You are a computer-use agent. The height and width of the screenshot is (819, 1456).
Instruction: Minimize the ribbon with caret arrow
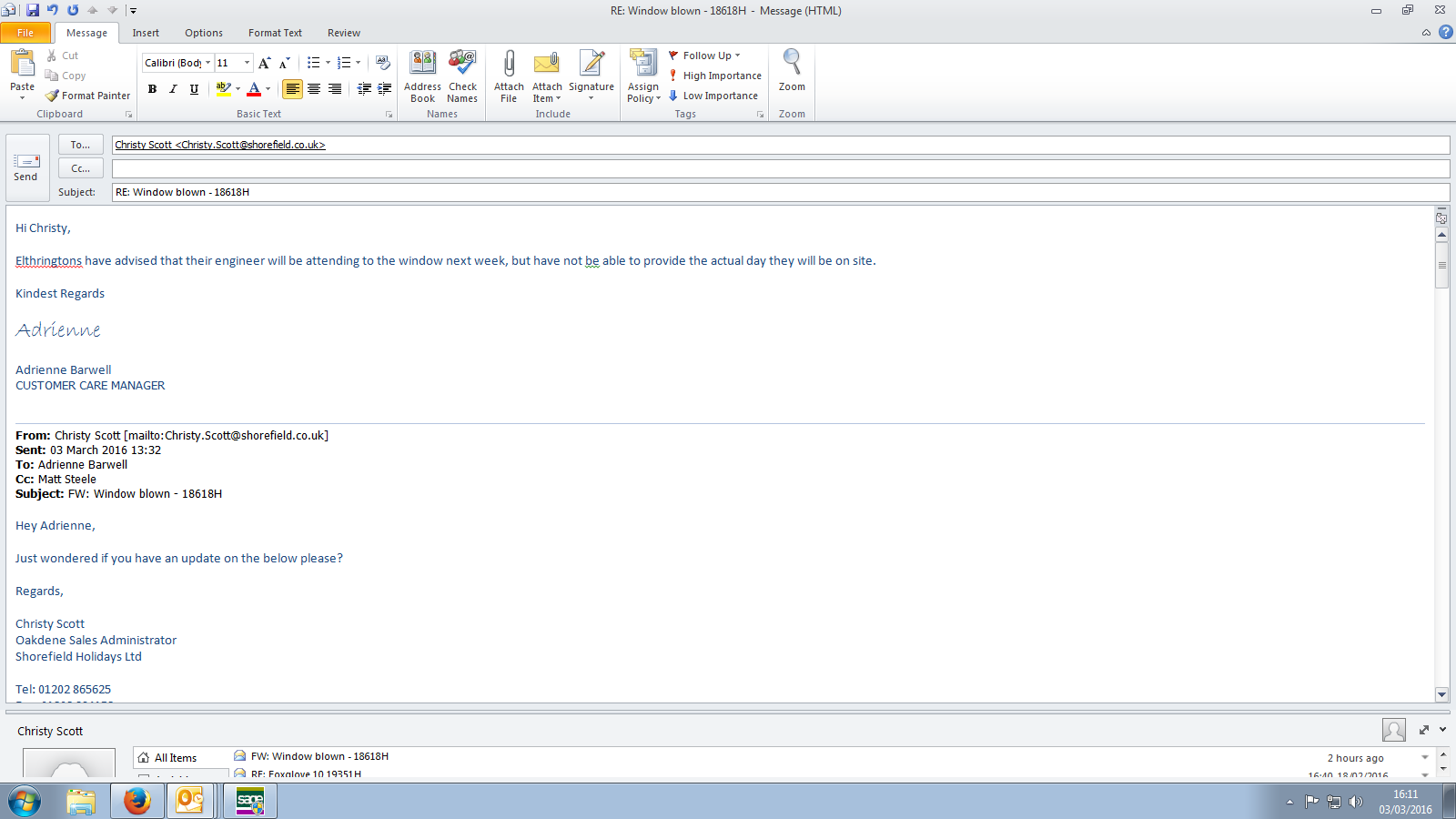(1426, 32)
